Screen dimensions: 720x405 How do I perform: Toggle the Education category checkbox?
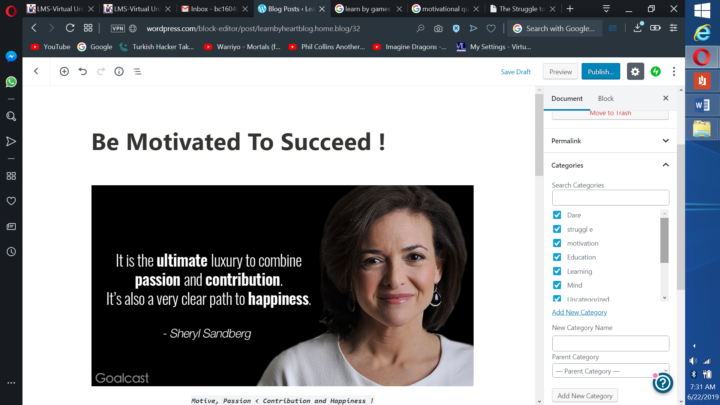(x=557, y=257)
